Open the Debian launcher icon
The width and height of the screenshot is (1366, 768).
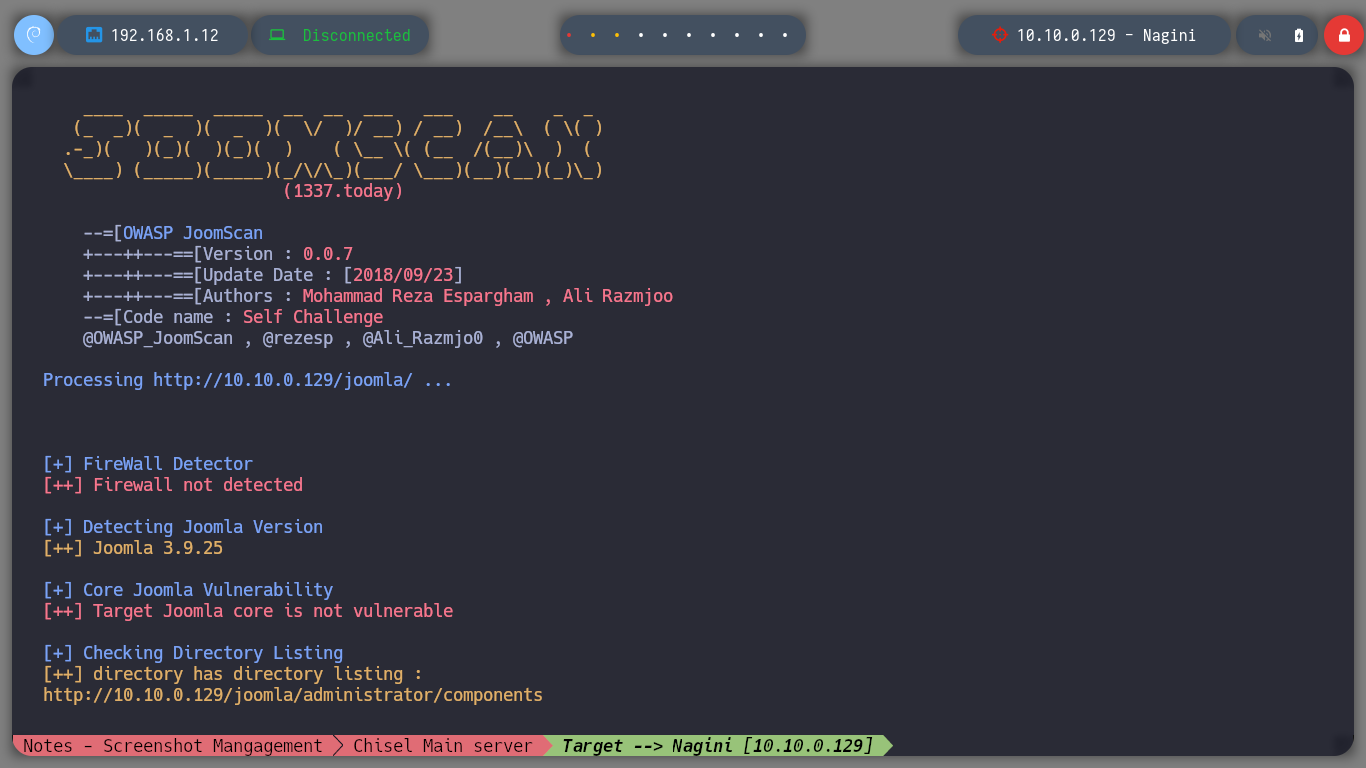(x=33, y=35)
